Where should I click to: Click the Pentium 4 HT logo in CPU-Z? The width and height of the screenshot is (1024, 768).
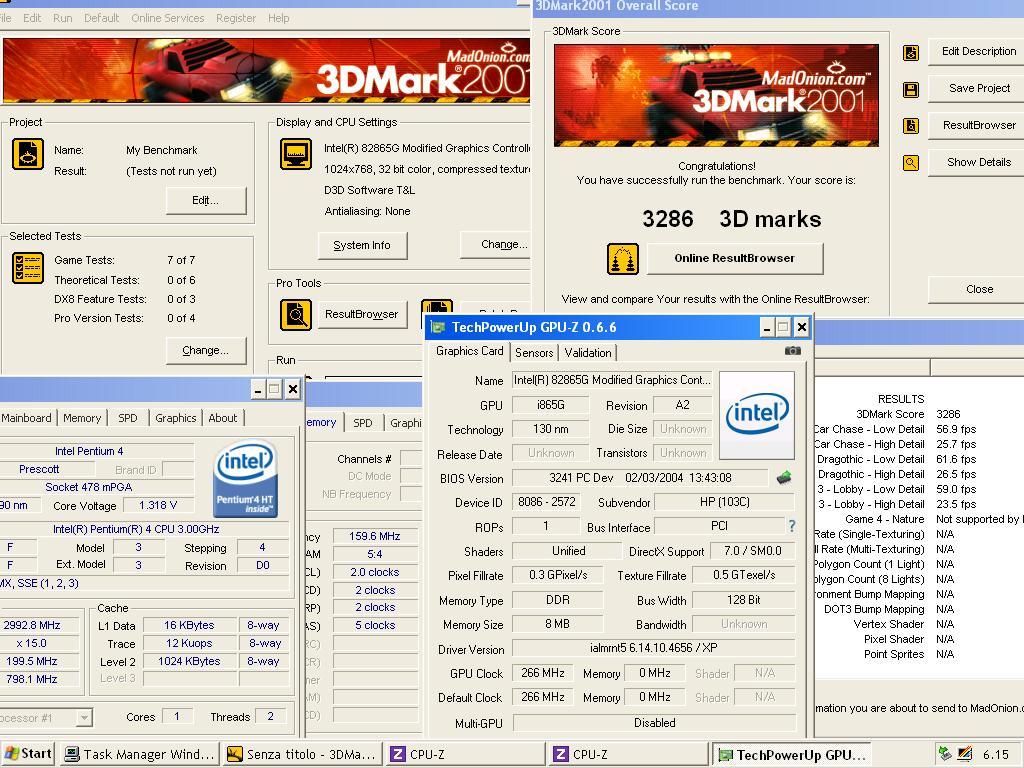click(x=246, y=479)
